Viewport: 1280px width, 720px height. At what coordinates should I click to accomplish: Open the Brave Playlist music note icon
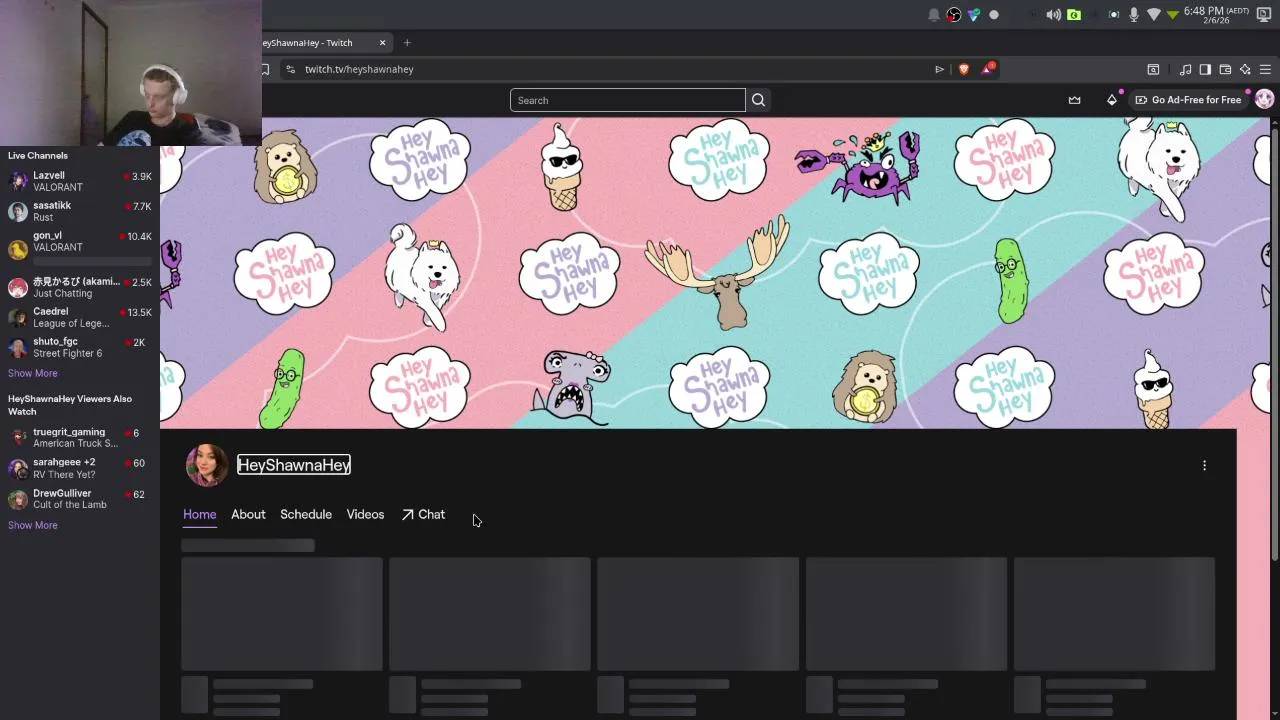coord(1185,69)
